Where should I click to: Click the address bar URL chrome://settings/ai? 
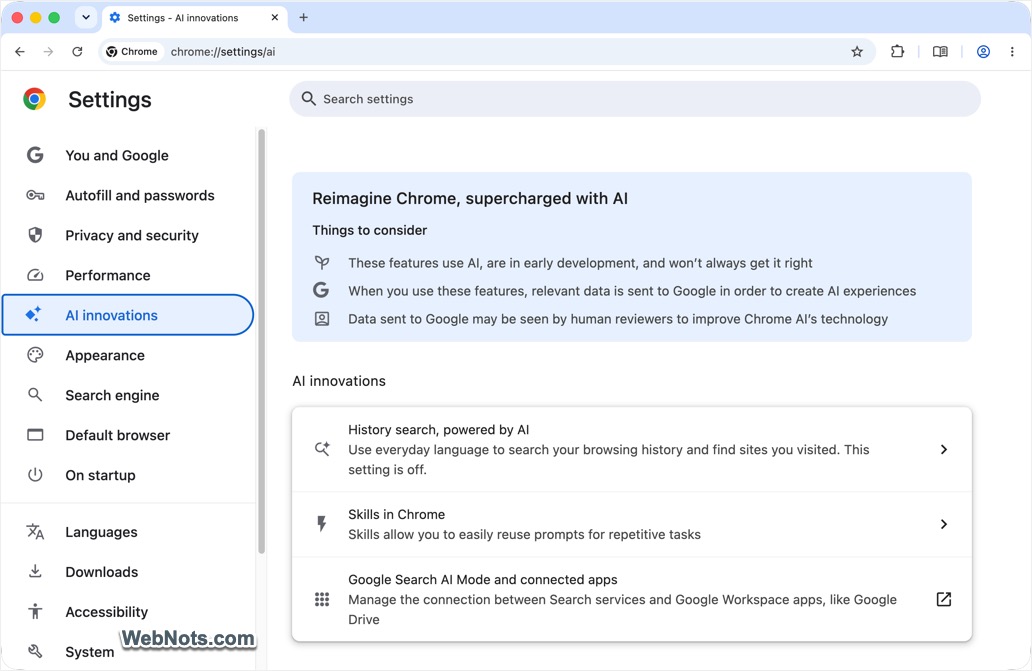222,51
